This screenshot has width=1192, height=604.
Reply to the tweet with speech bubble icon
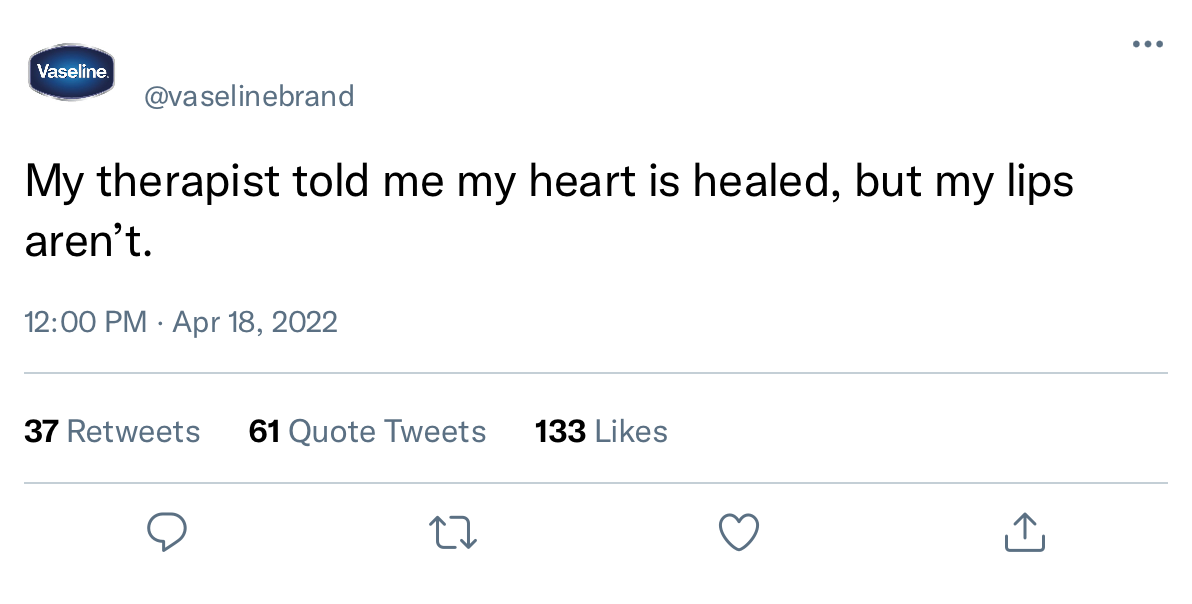pos(166,532)
